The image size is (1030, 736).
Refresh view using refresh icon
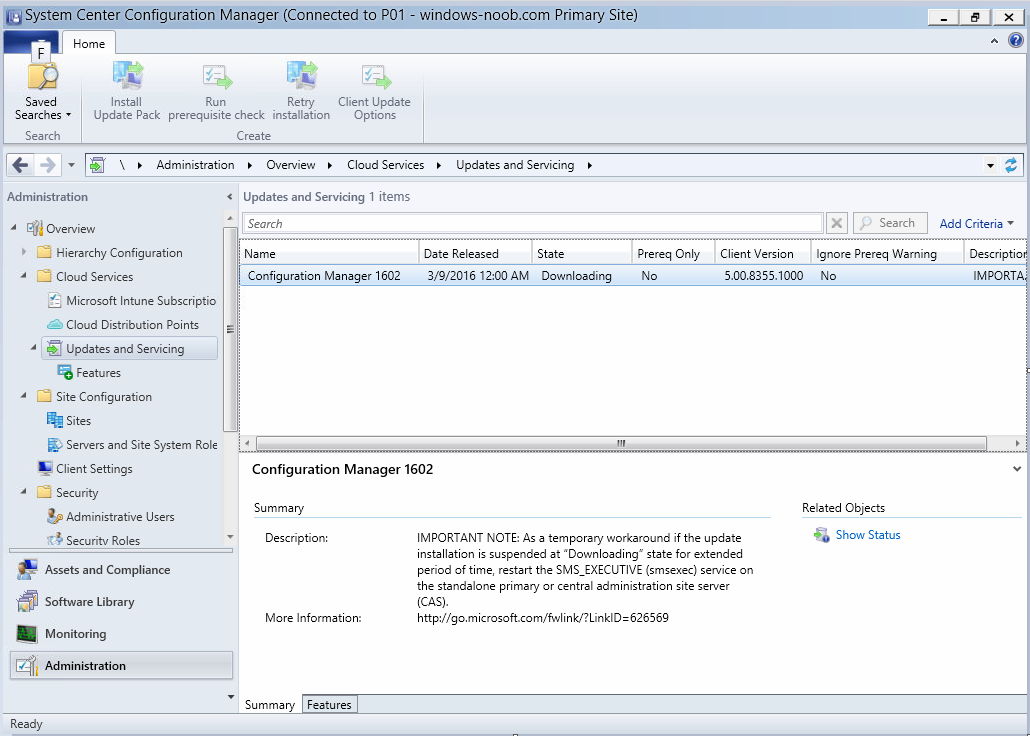(x=1011, y=165)
